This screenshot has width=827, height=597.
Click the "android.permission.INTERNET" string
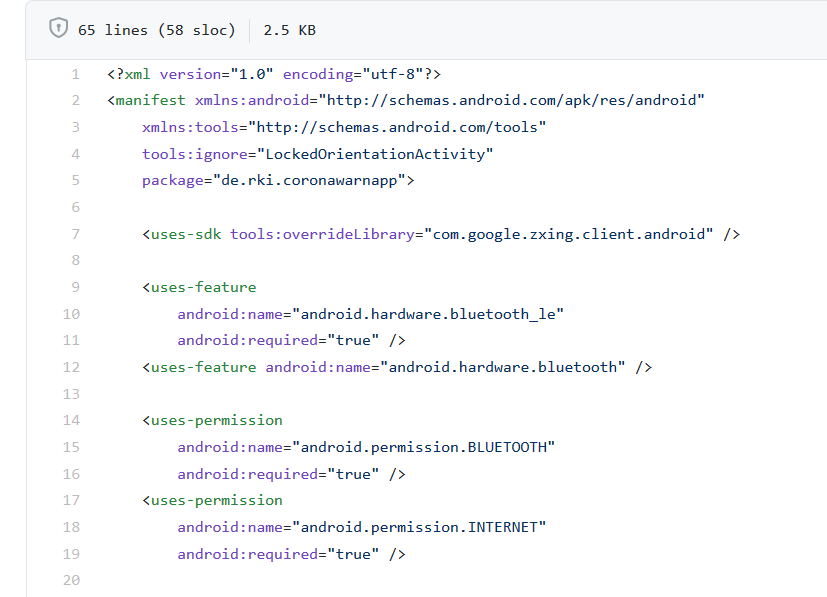(419, 527)
